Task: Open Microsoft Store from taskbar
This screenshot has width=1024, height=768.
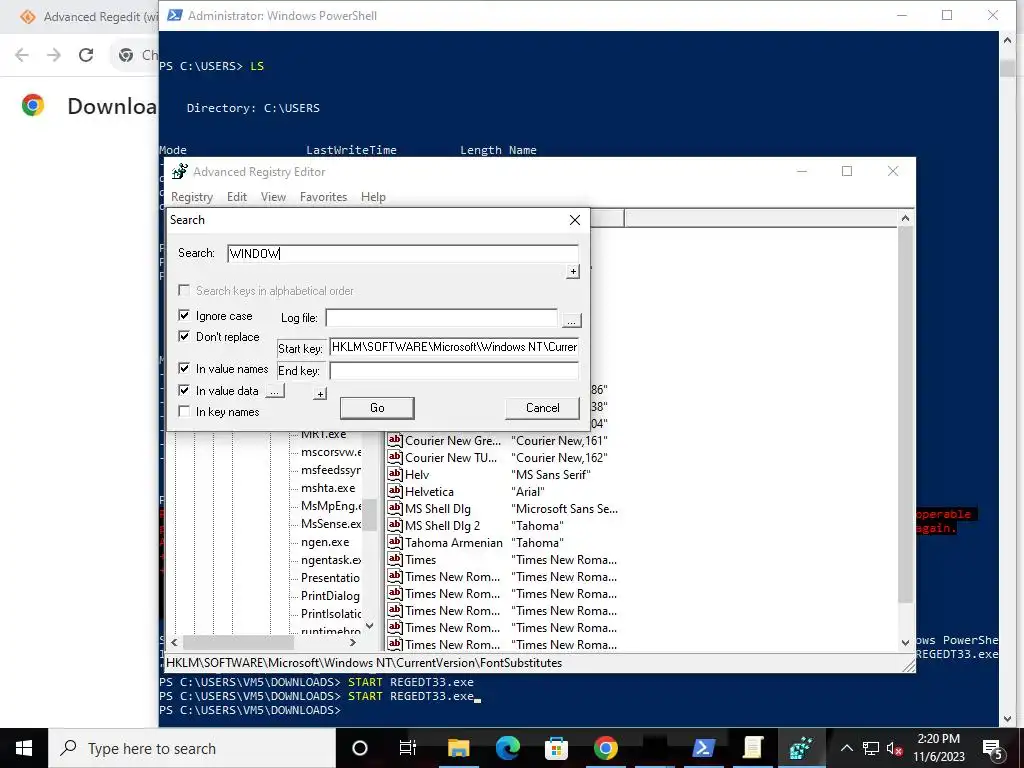Action: [x=556, y=748]
